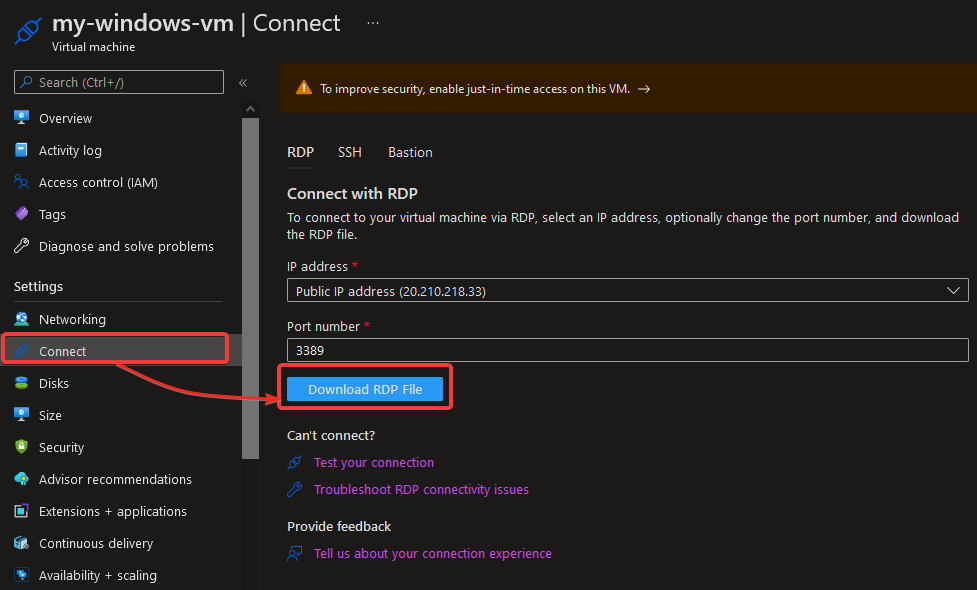
Task: Click the Activity log icon
Action: point(22,150)
